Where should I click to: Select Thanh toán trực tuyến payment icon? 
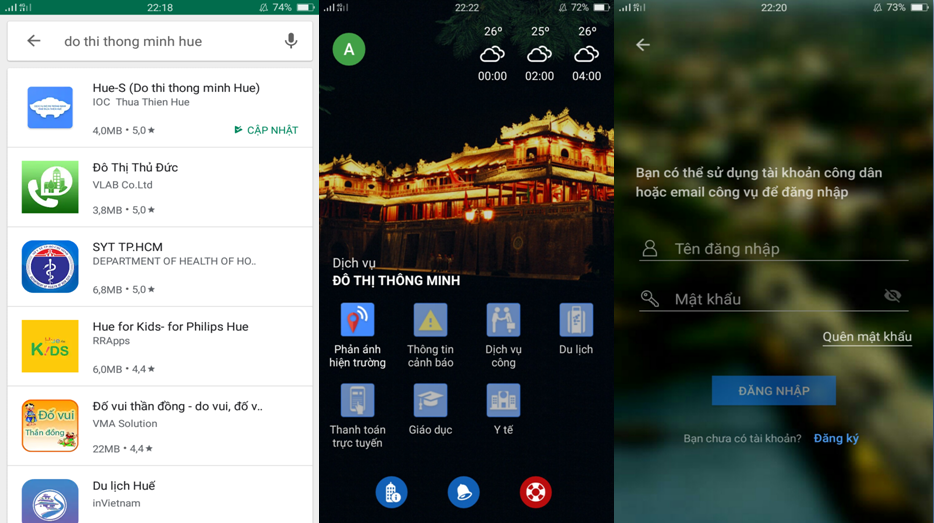357,401
